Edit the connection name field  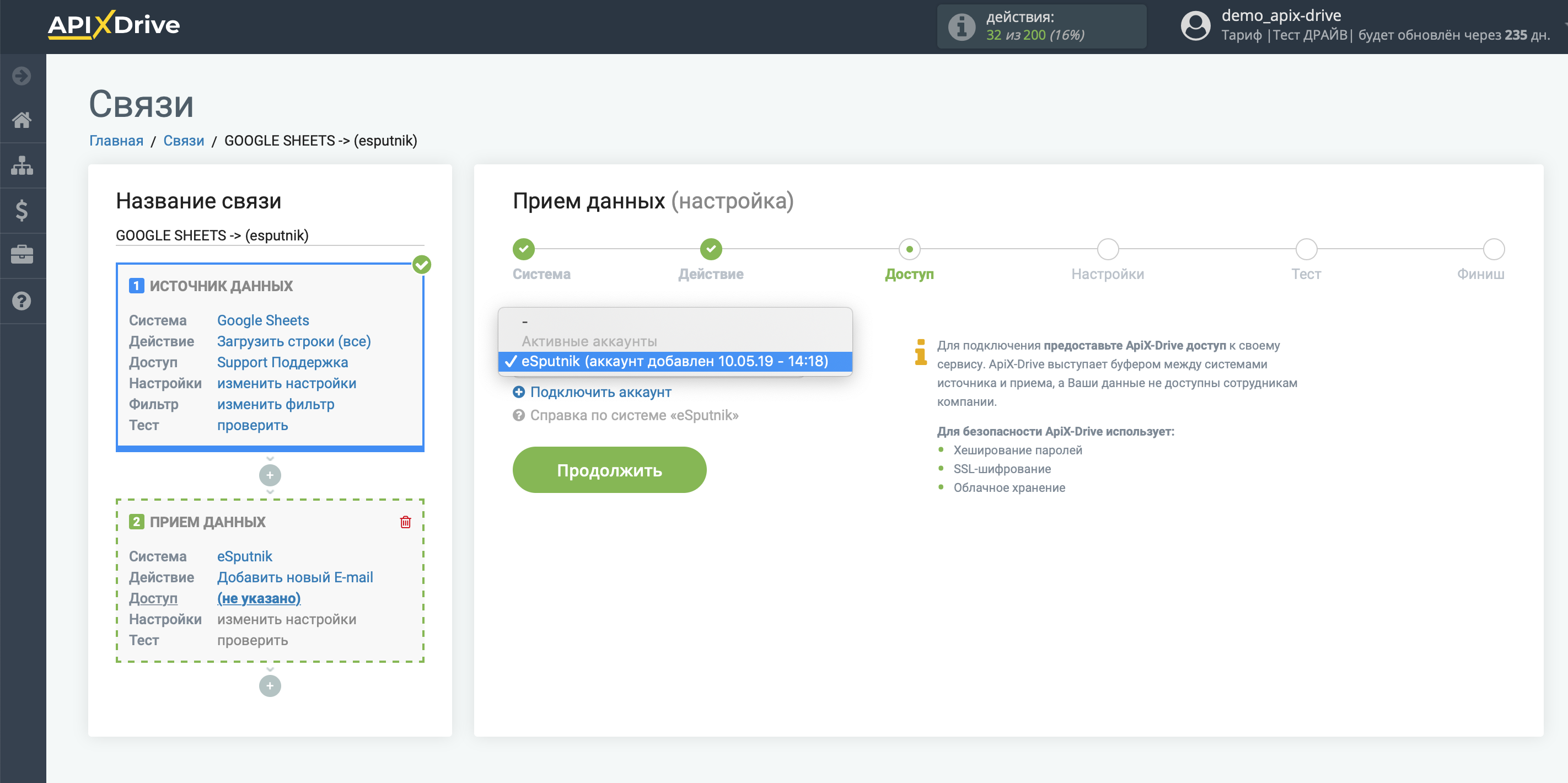point(270,235)
